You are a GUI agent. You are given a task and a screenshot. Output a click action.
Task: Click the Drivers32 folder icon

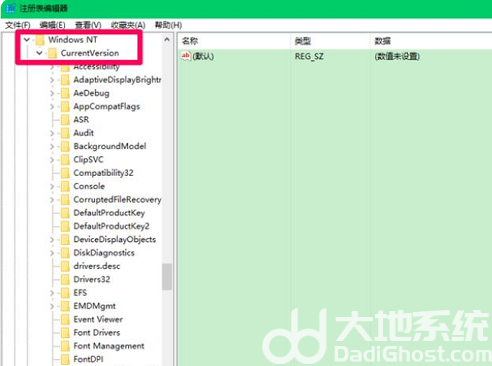click(65, 279)
